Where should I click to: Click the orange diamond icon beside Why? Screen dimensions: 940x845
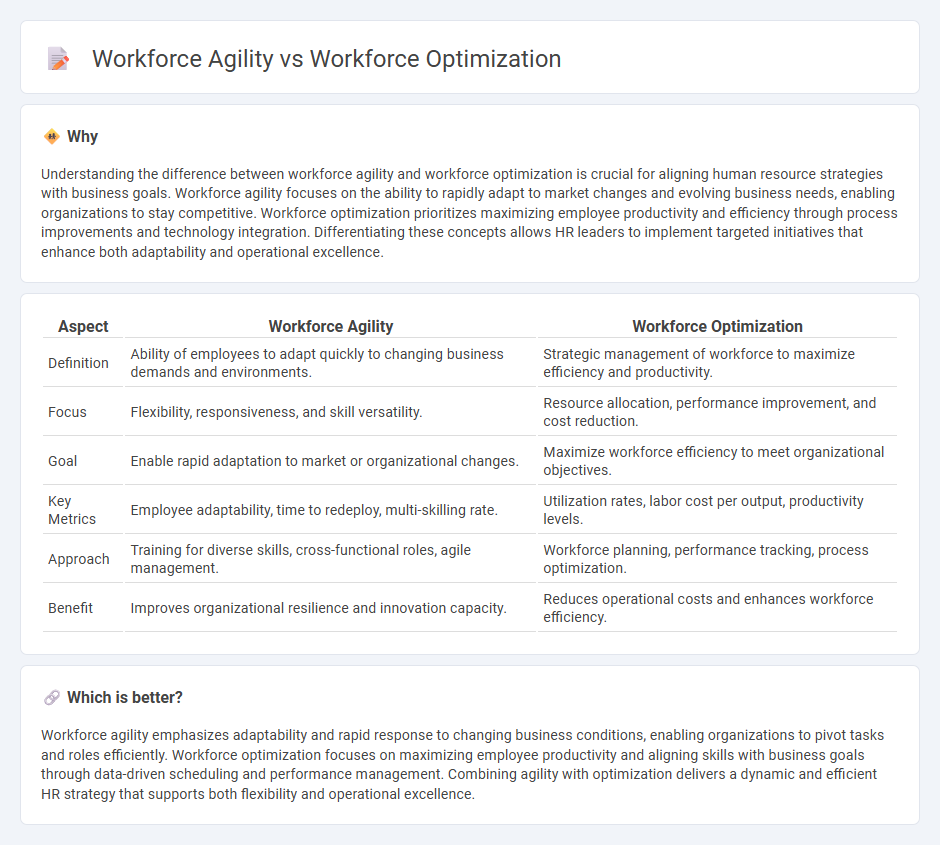pyautogui.click(x=52, y=137)
